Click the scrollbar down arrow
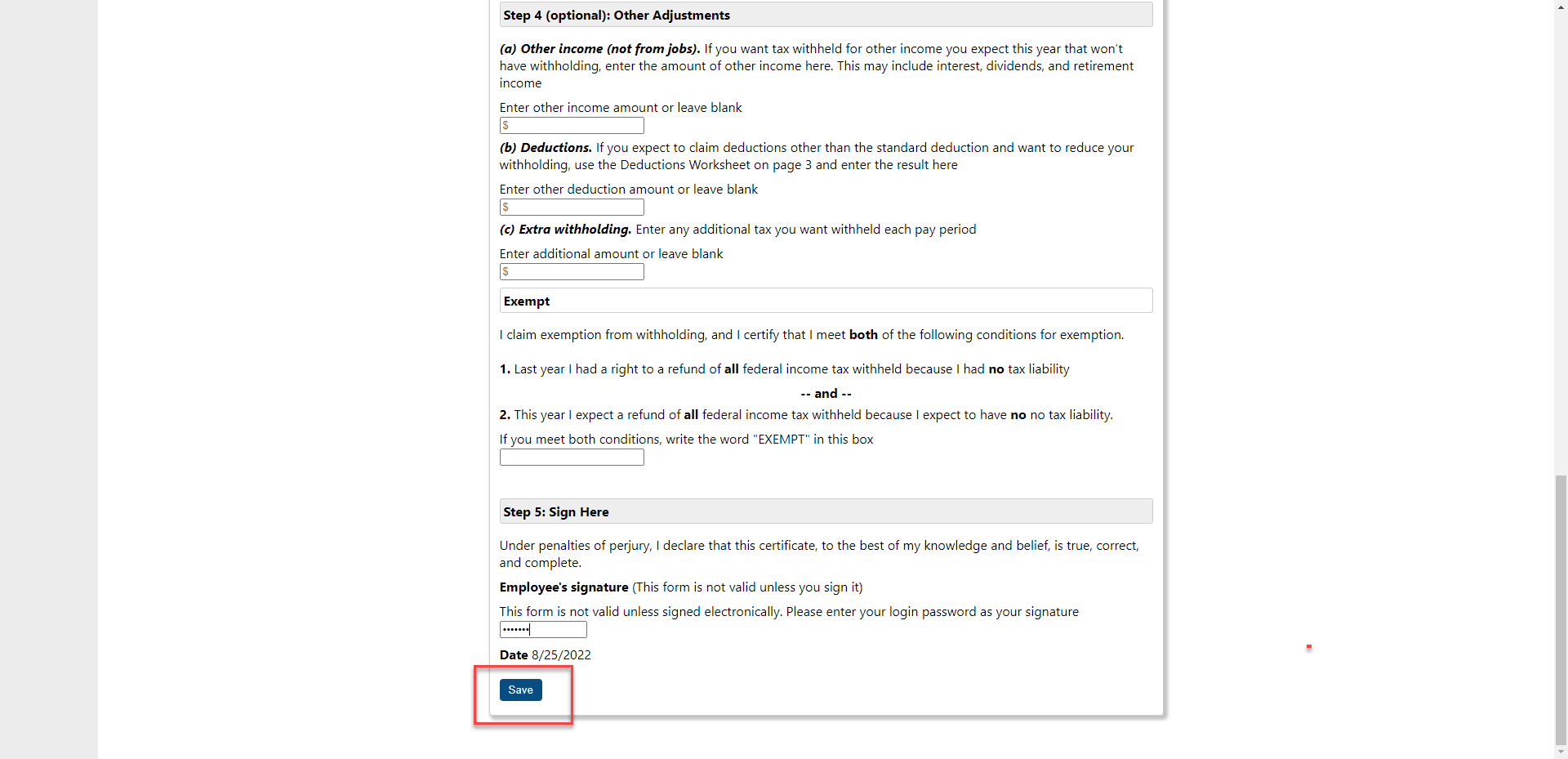 (1561, 752)
